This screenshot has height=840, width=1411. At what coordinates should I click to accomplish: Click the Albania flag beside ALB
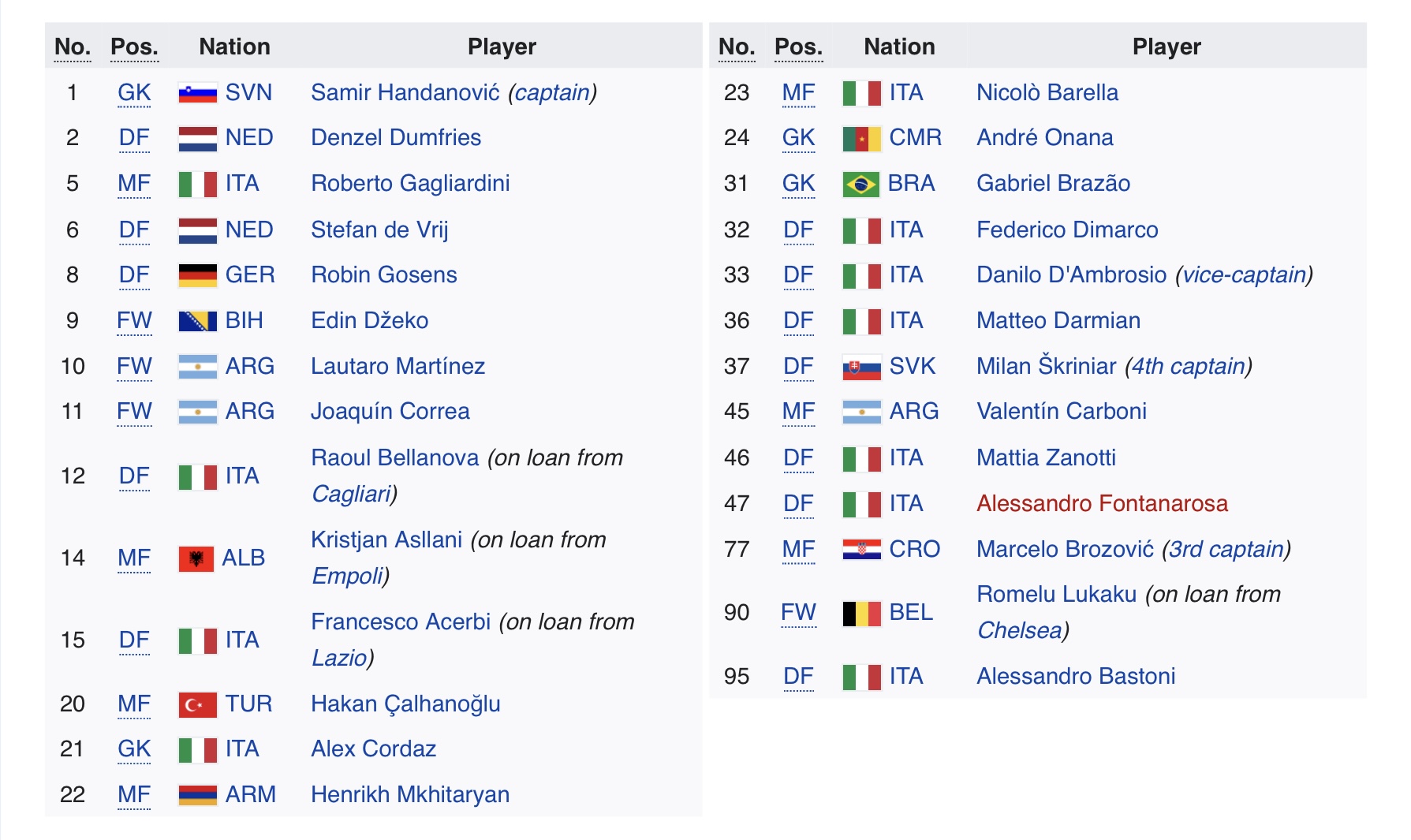tap(196, 558)
